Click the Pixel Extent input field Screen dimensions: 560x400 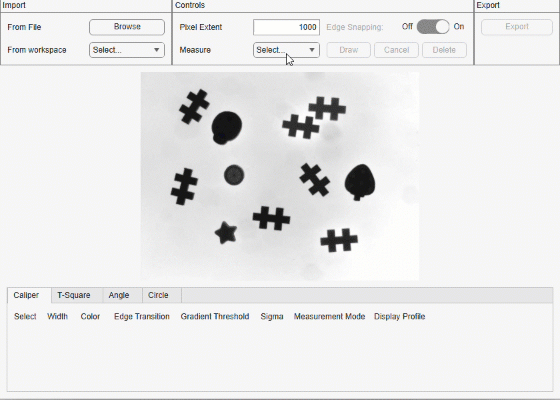click(286, 27)
